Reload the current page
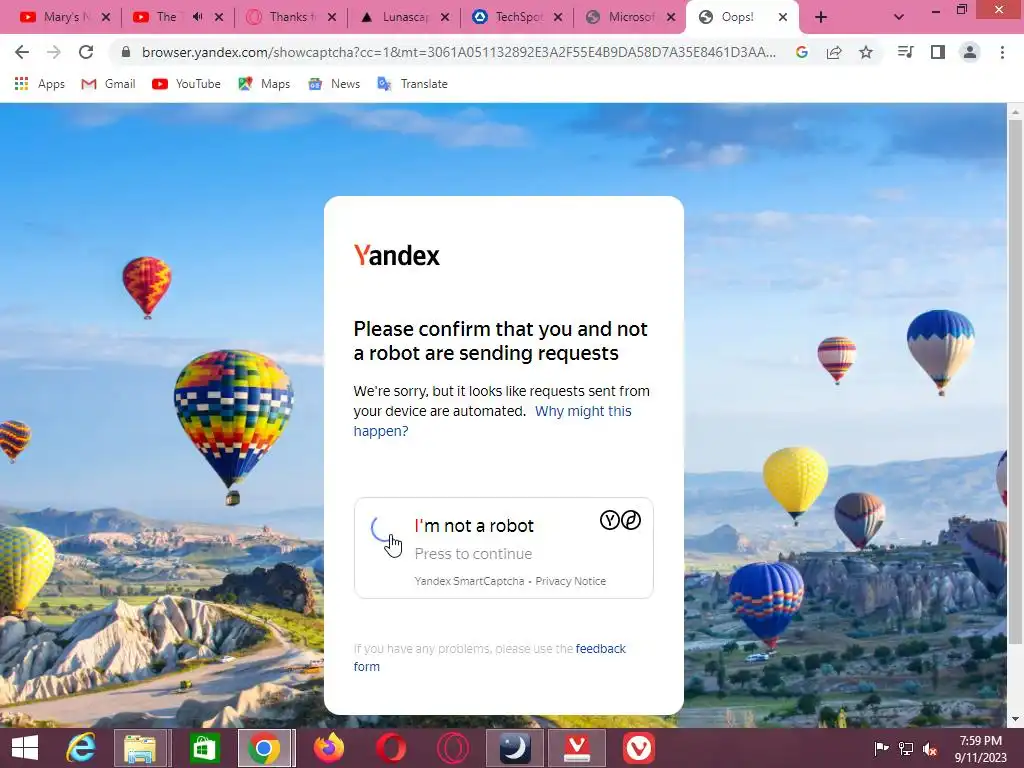Image resolution: width=1024 pixels, height=768 pixels. (86, 52)
